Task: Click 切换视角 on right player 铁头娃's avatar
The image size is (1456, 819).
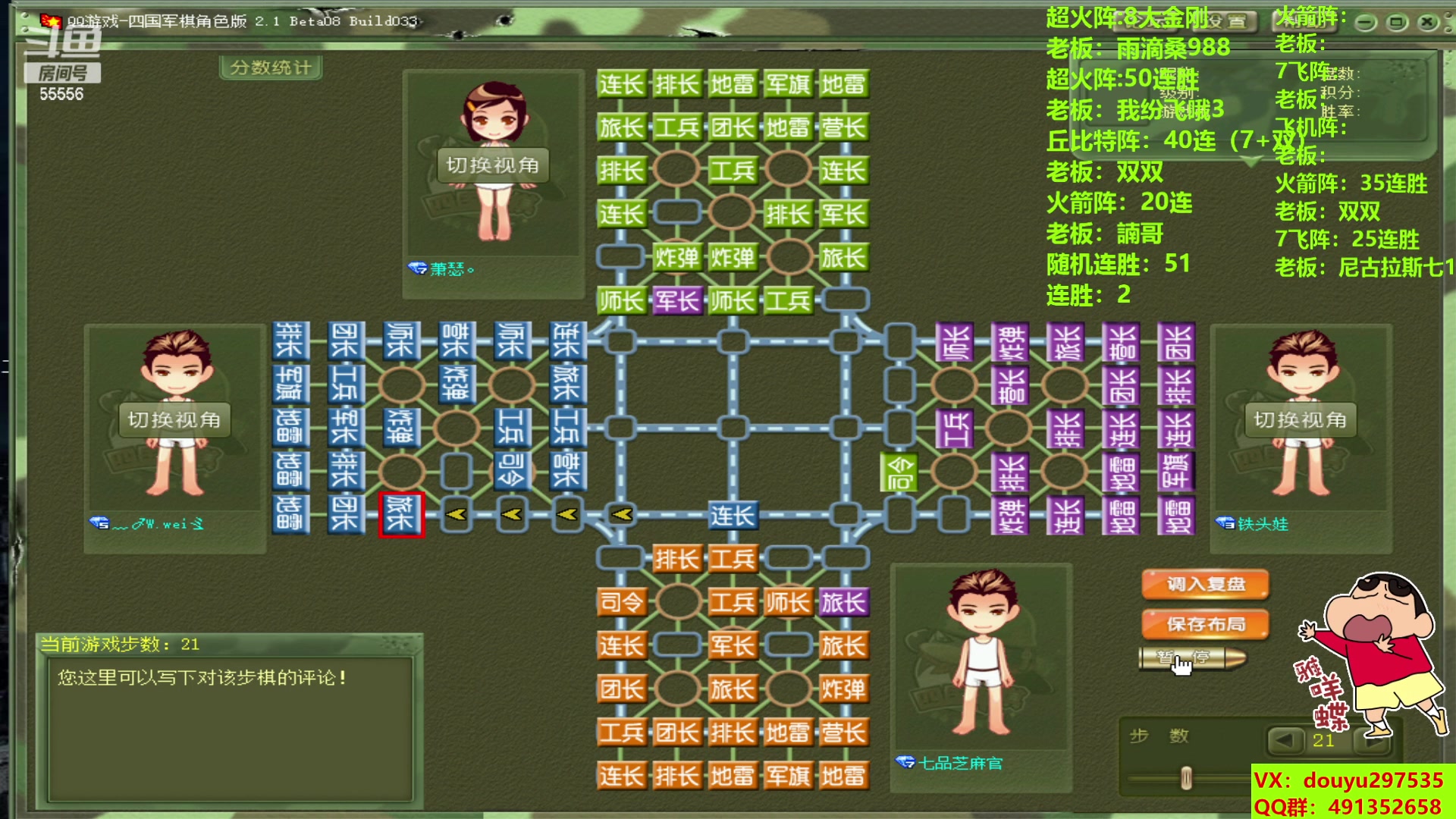Action: (1300, 420)
